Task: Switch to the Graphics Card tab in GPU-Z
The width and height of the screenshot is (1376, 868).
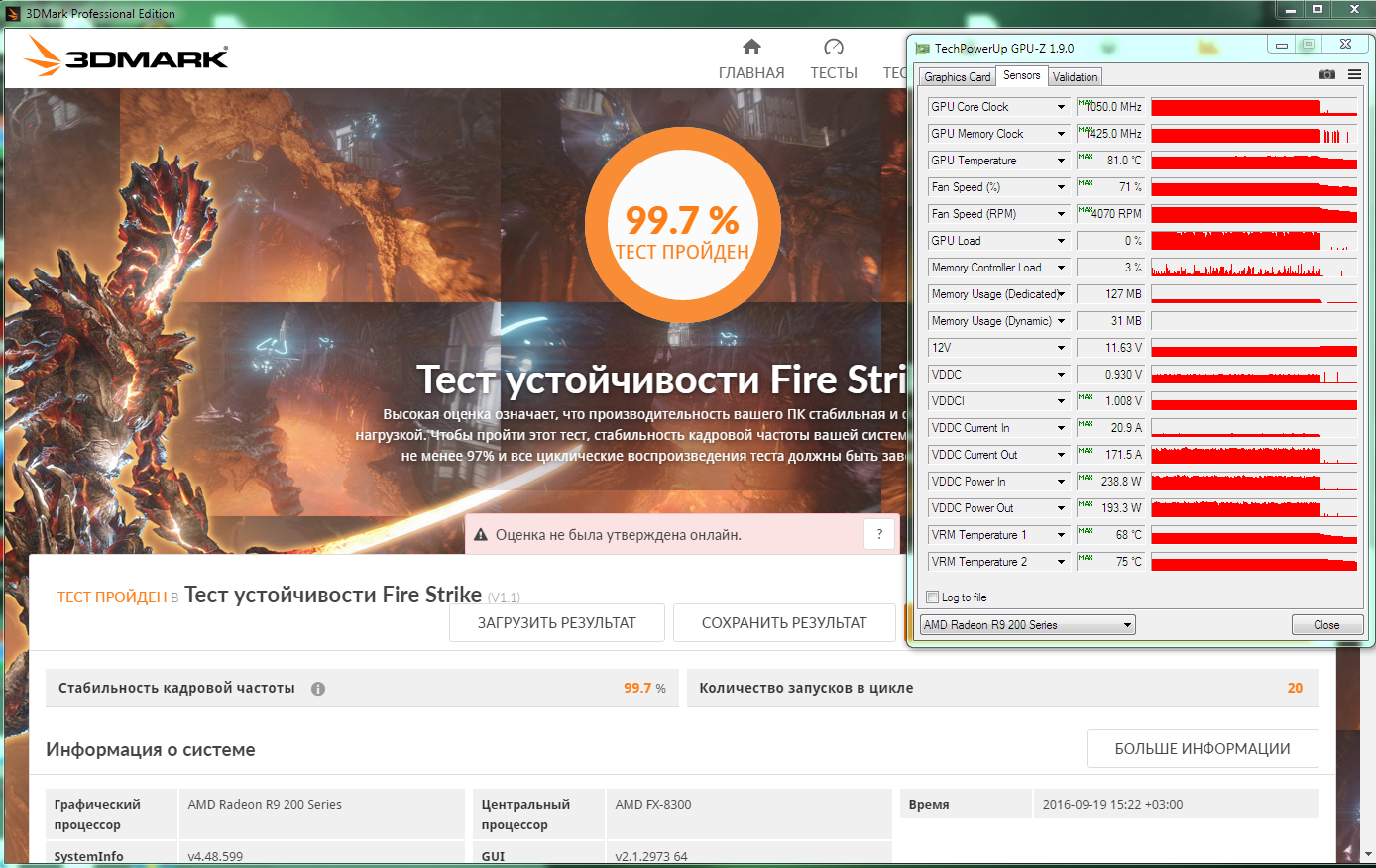Action: tap(957, 77)
